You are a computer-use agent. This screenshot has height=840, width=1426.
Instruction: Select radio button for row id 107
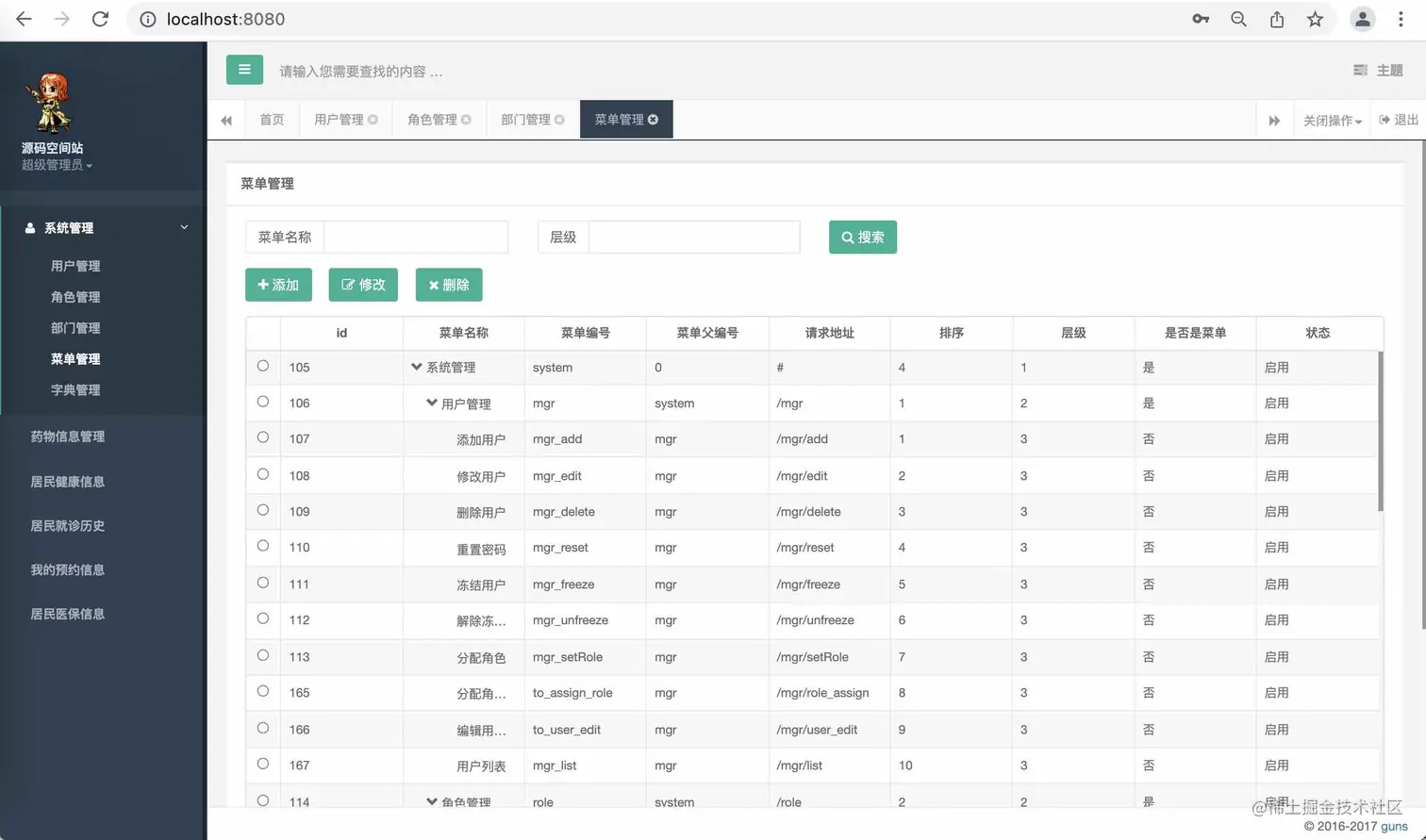pos(263,437)
